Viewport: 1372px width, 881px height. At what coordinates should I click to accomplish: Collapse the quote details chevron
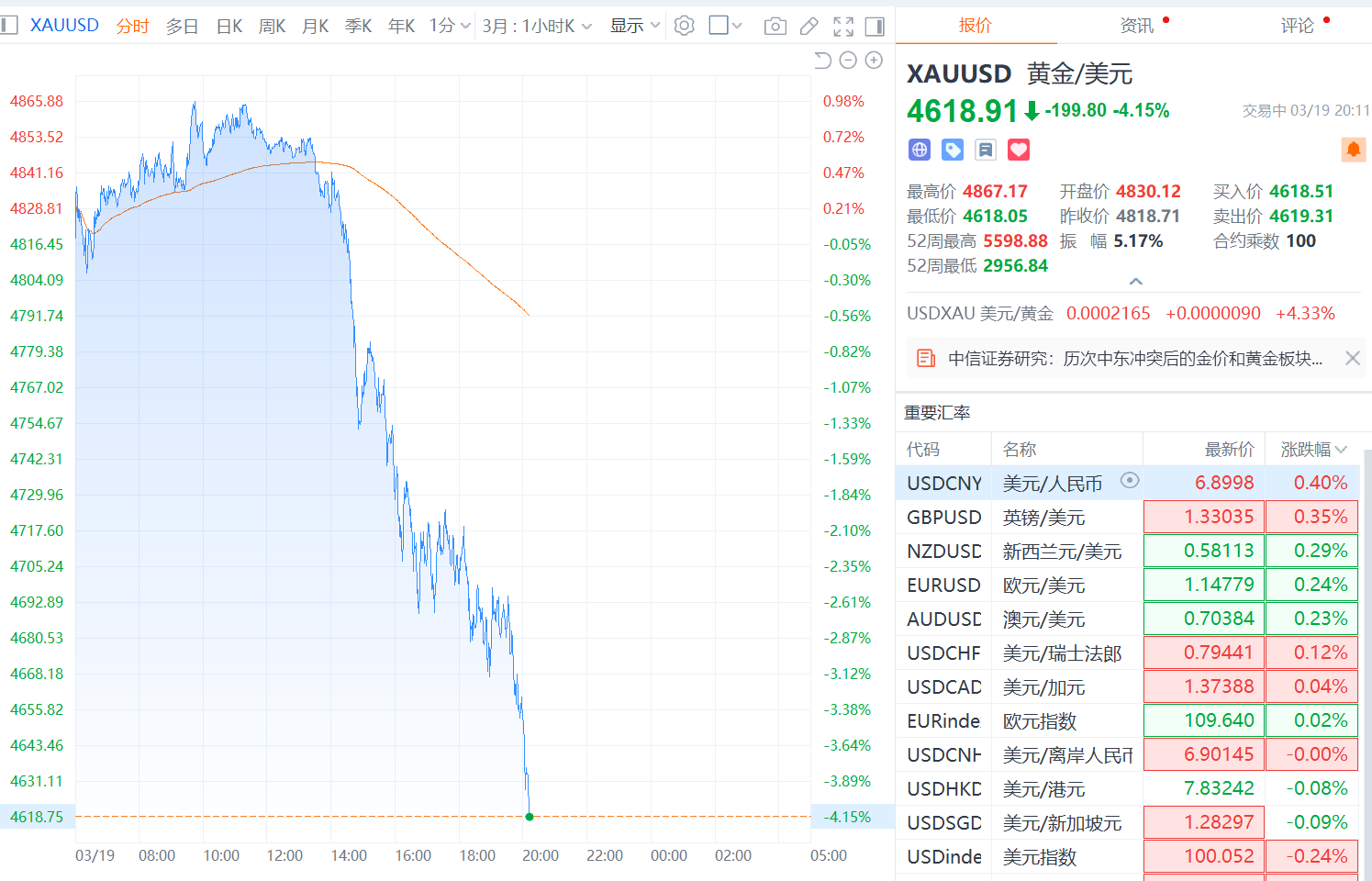point(1135,282)
